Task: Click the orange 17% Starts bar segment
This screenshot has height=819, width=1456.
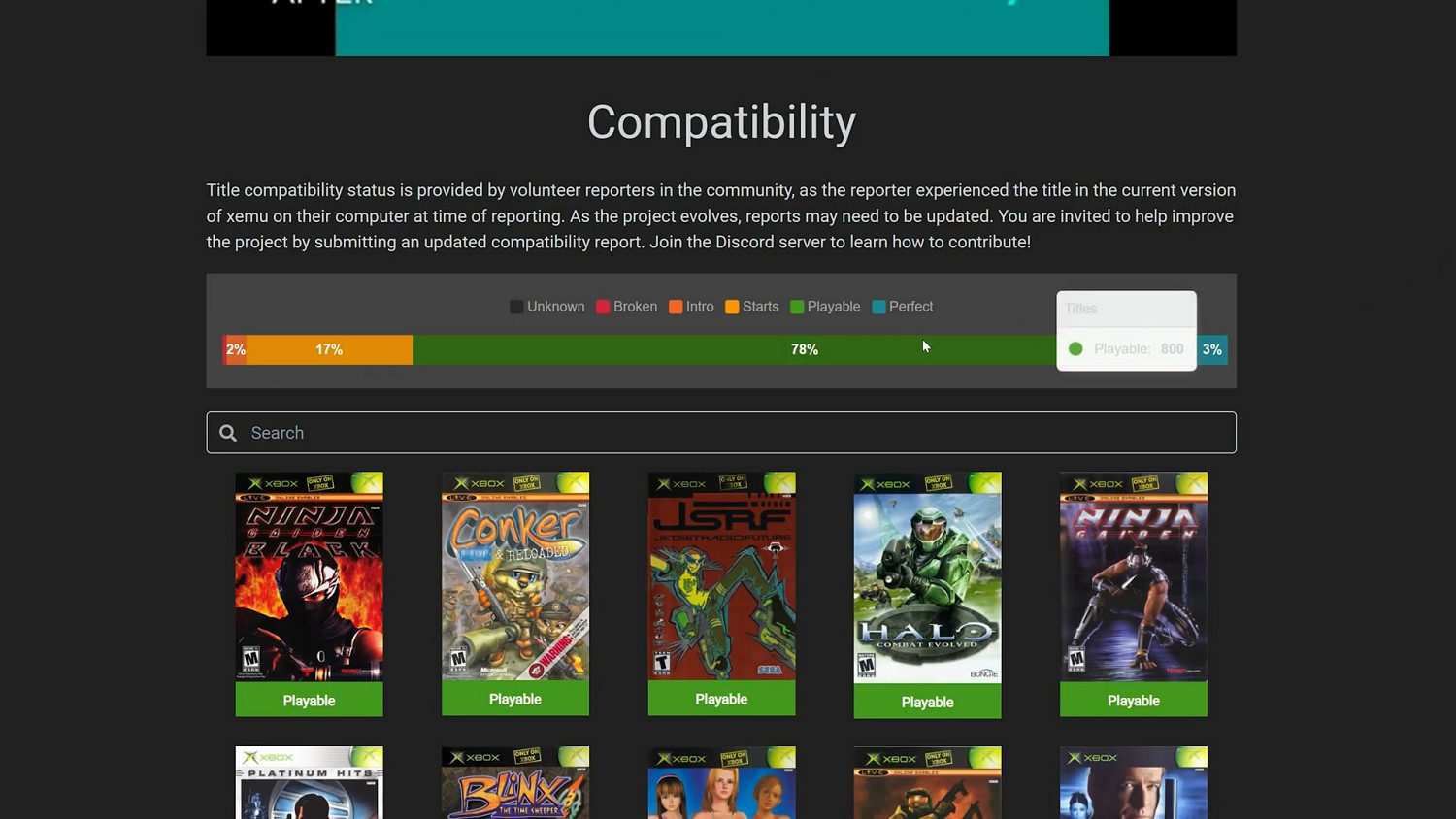Action: tap(329, 349)
